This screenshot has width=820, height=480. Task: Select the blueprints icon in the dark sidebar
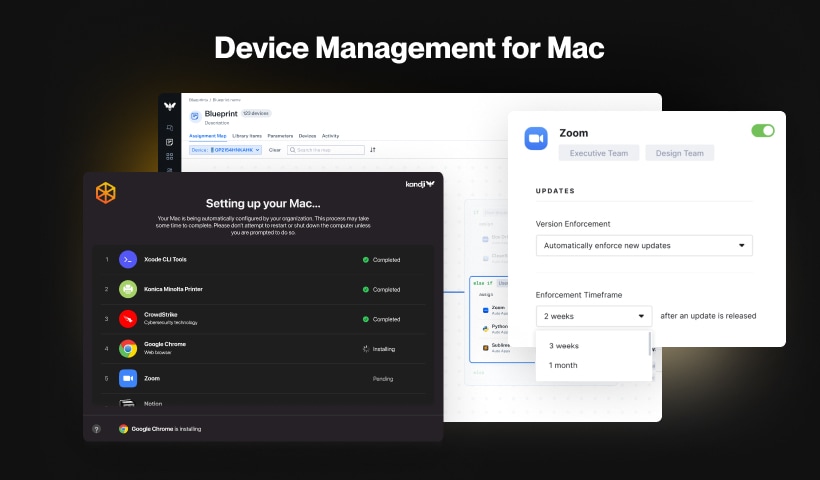pos(169,142)
